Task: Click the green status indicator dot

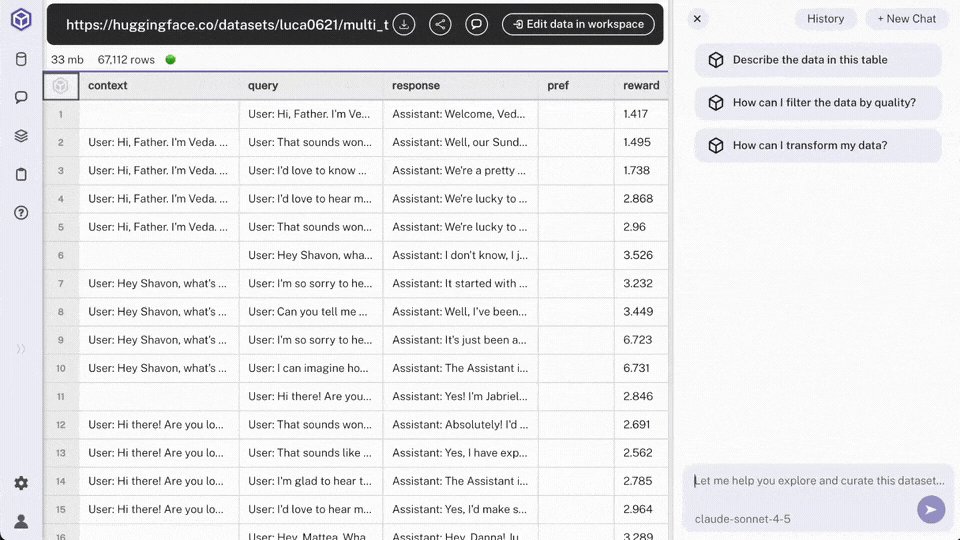Action: click(171, 59)
